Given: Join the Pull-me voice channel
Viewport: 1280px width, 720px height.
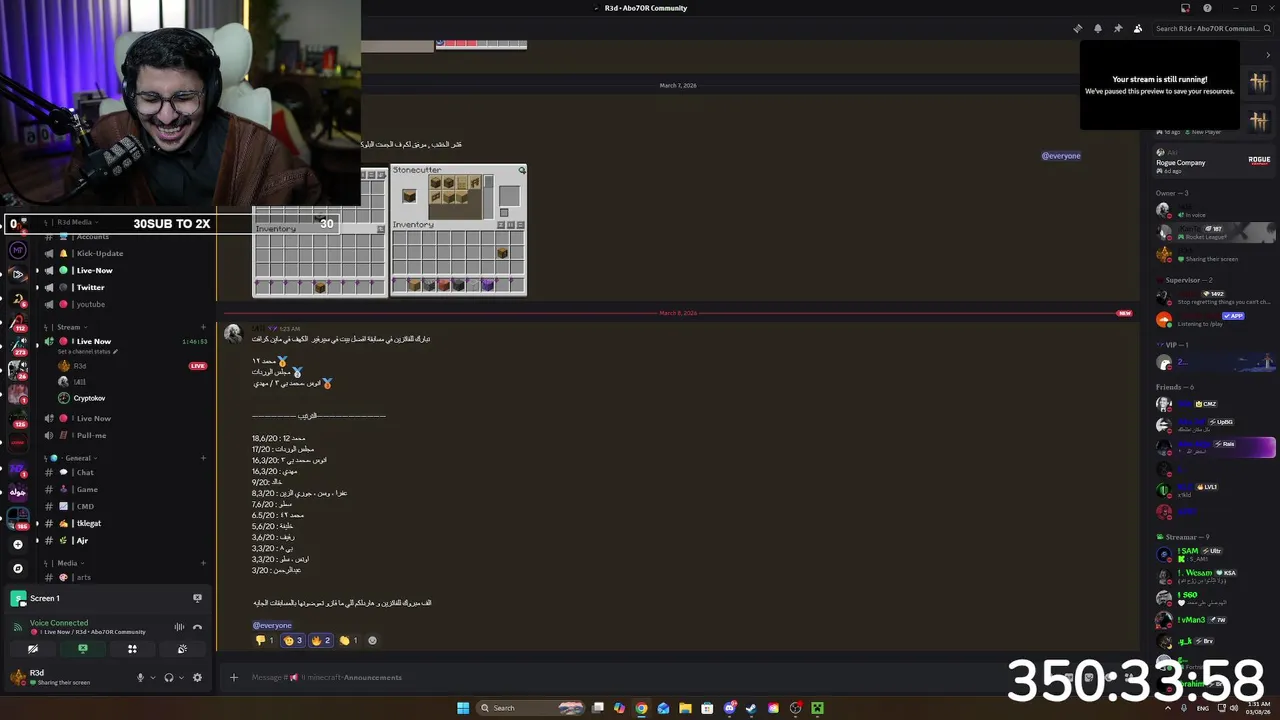Looking at the screenshot, I should point(125,435).
